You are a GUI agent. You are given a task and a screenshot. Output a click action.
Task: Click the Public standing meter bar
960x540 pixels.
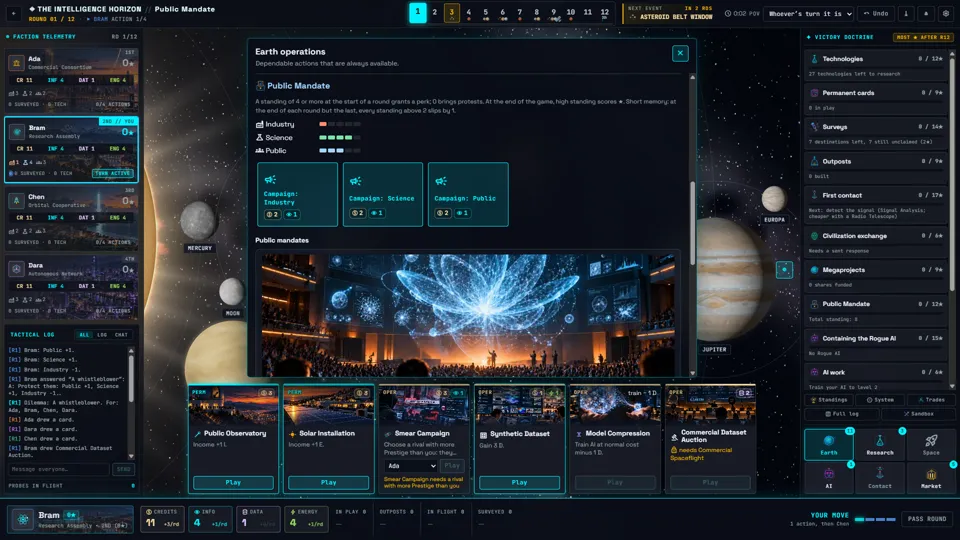point(340,151)
